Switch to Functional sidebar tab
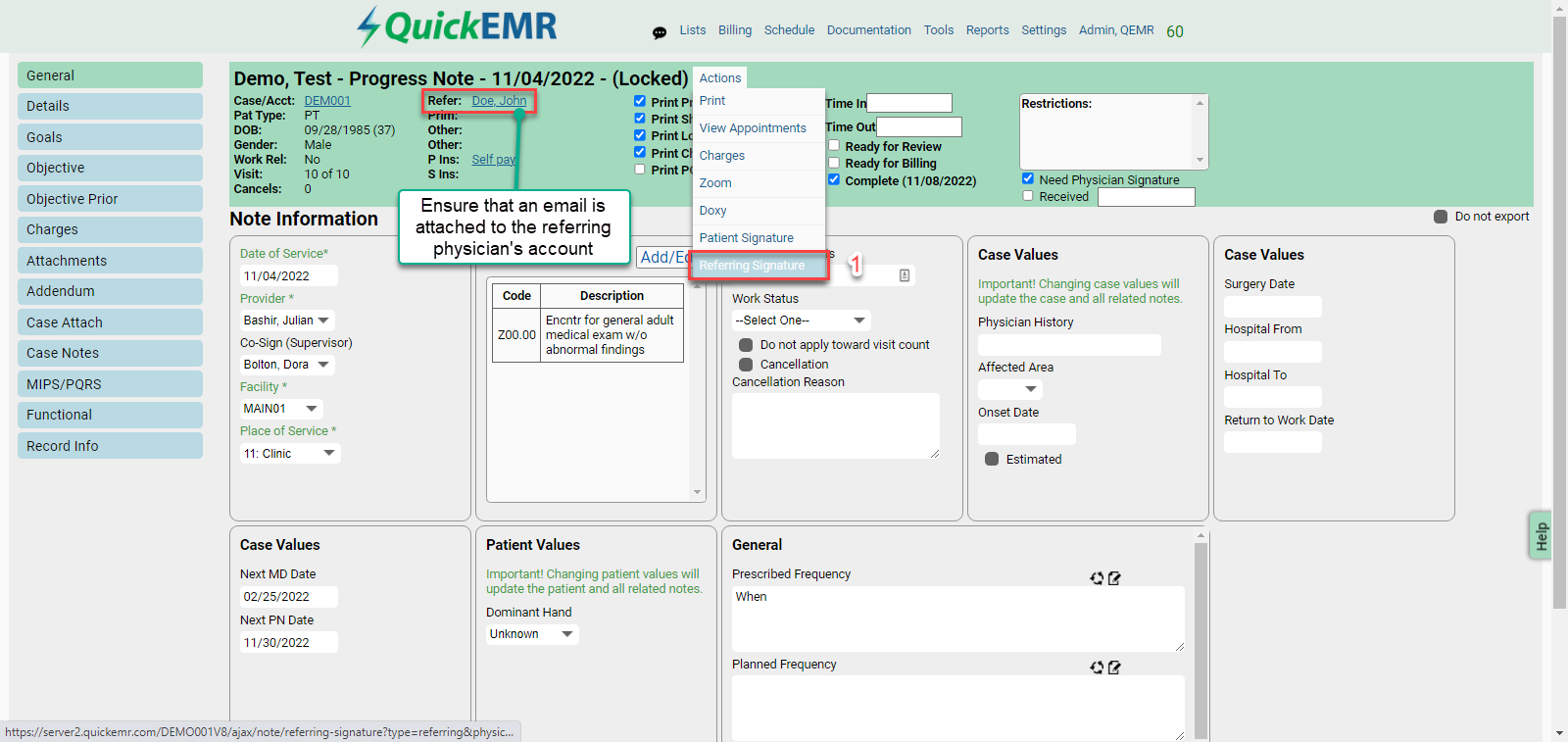The height and width of the screenshot is (742, 1568). click(x=110, y=415)
